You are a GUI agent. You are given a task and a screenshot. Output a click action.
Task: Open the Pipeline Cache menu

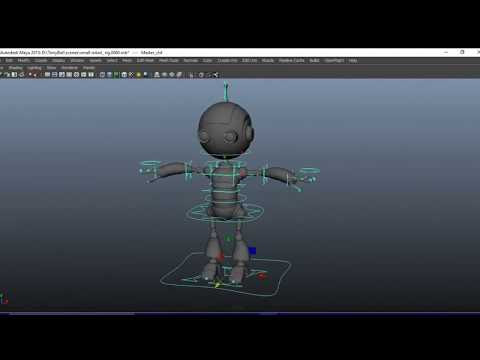tap(292, 60)
